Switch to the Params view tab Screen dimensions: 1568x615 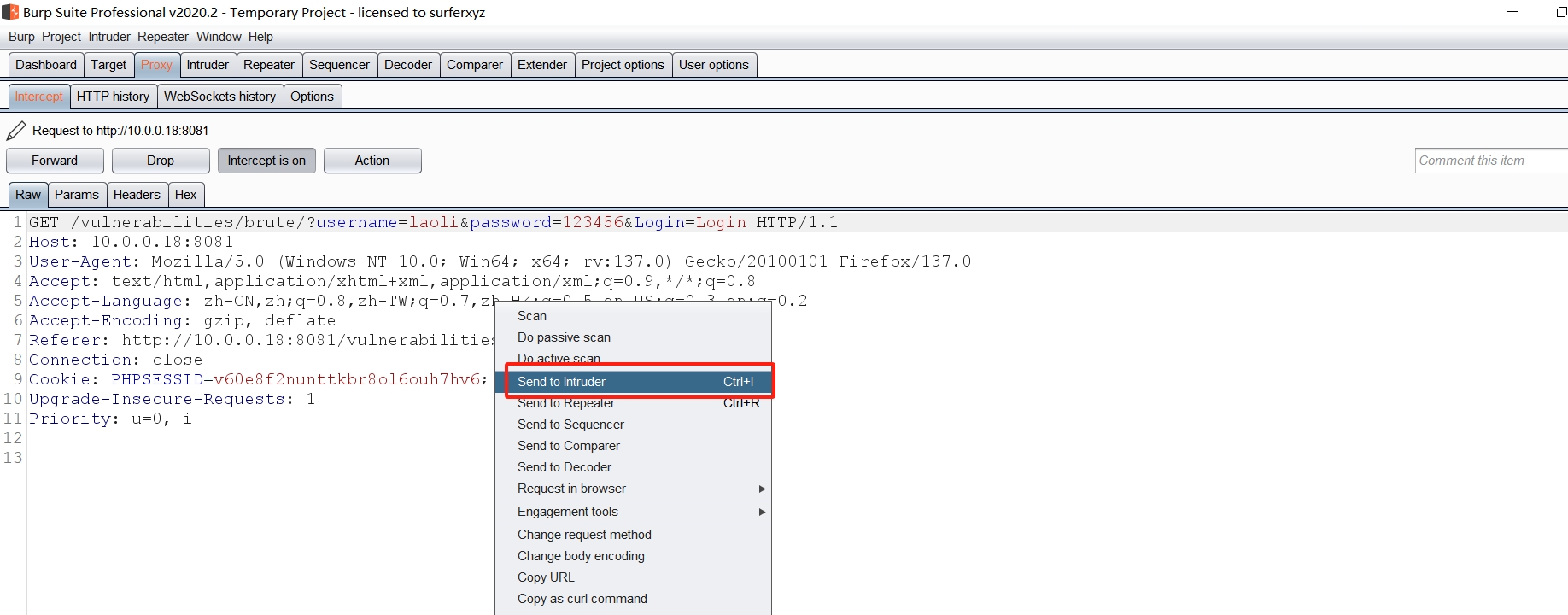point(77,195)
